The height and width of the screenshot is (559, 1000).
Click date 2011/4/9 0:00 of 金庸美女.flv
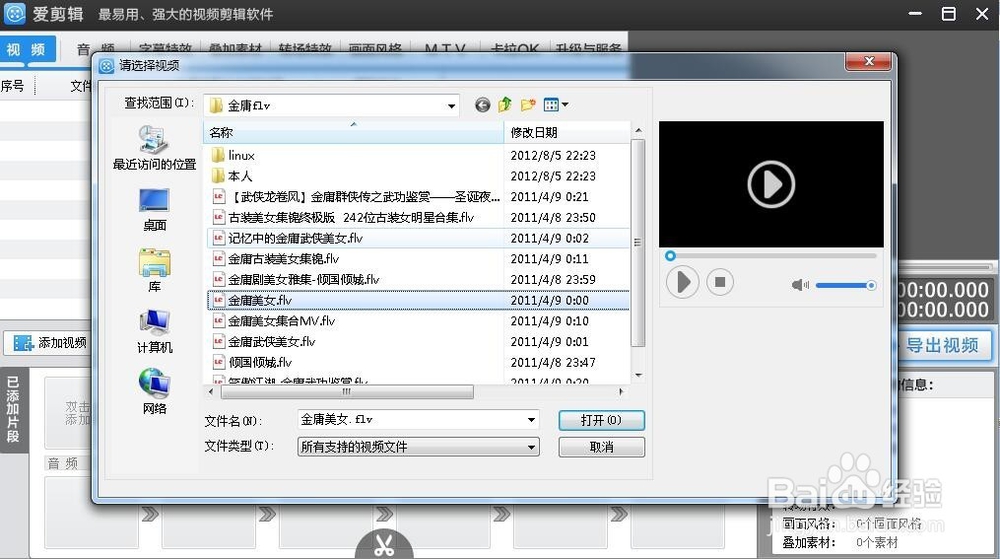[x=550, y=300]
